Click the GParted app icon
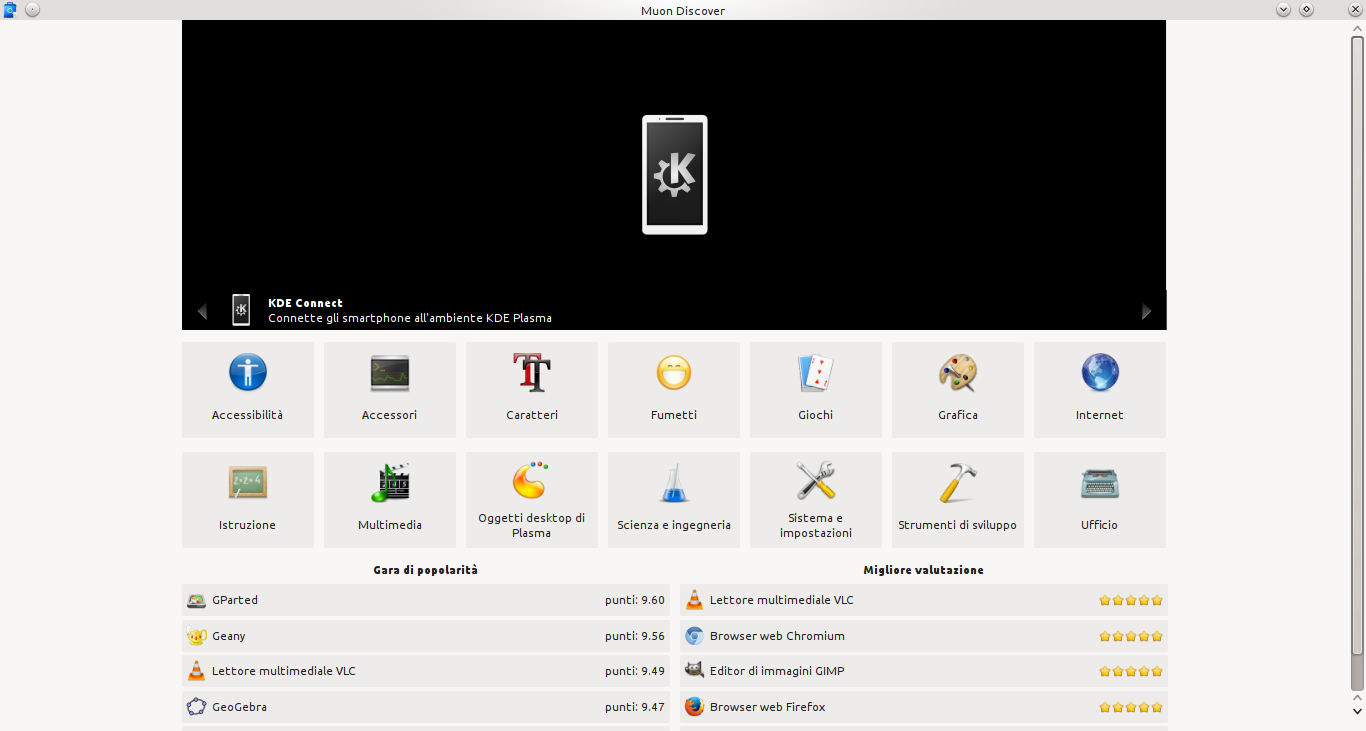Image resolution: width=1366 pixels, height=731 pixels. pos(196,600)
